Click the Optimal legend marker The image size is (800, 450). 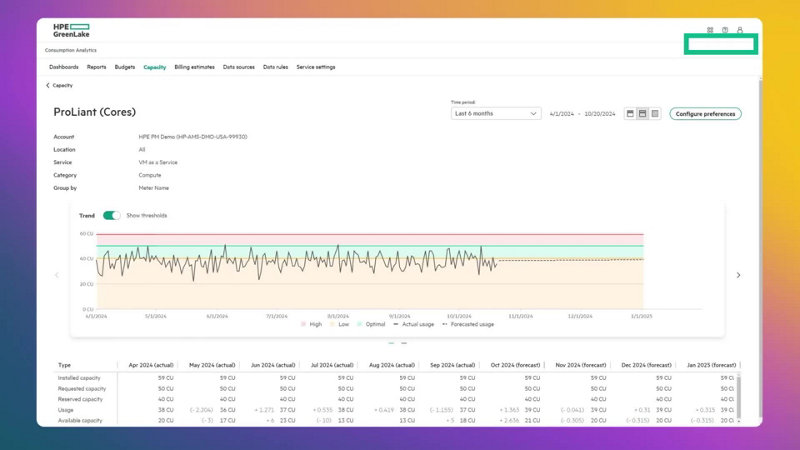[359, 324]
